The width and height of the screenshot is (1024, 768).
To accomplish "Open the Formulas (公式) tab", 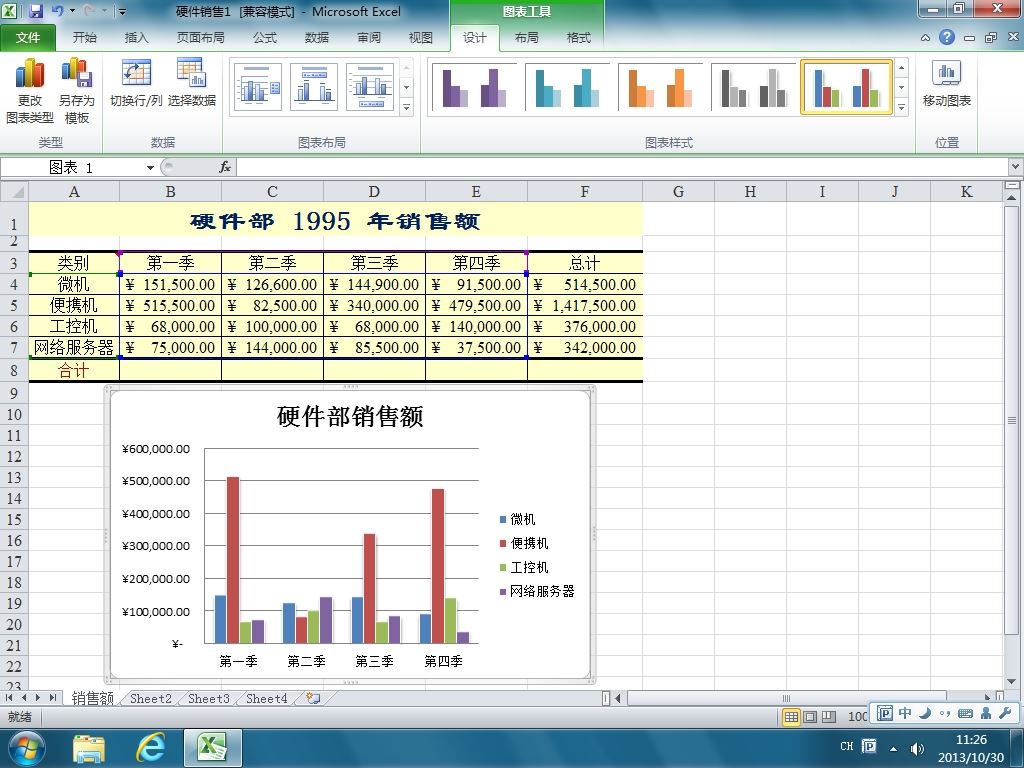I will pyautogui.click(x=264, y=38).
